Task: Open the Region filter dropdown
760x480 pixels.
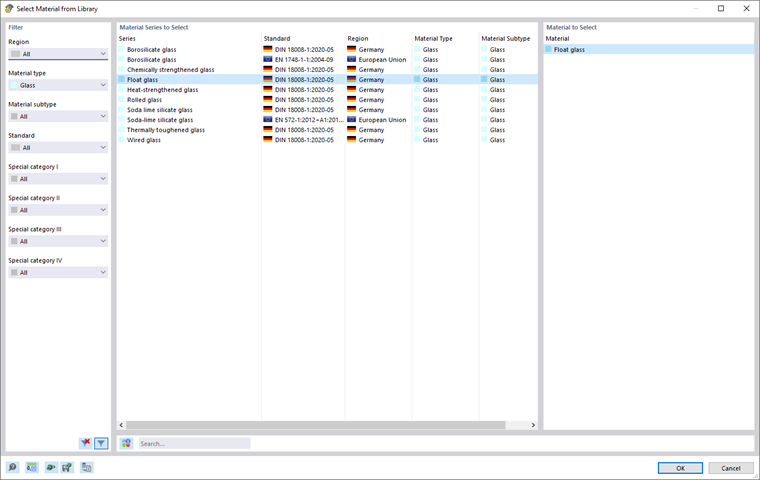Action: pos(58,54)
